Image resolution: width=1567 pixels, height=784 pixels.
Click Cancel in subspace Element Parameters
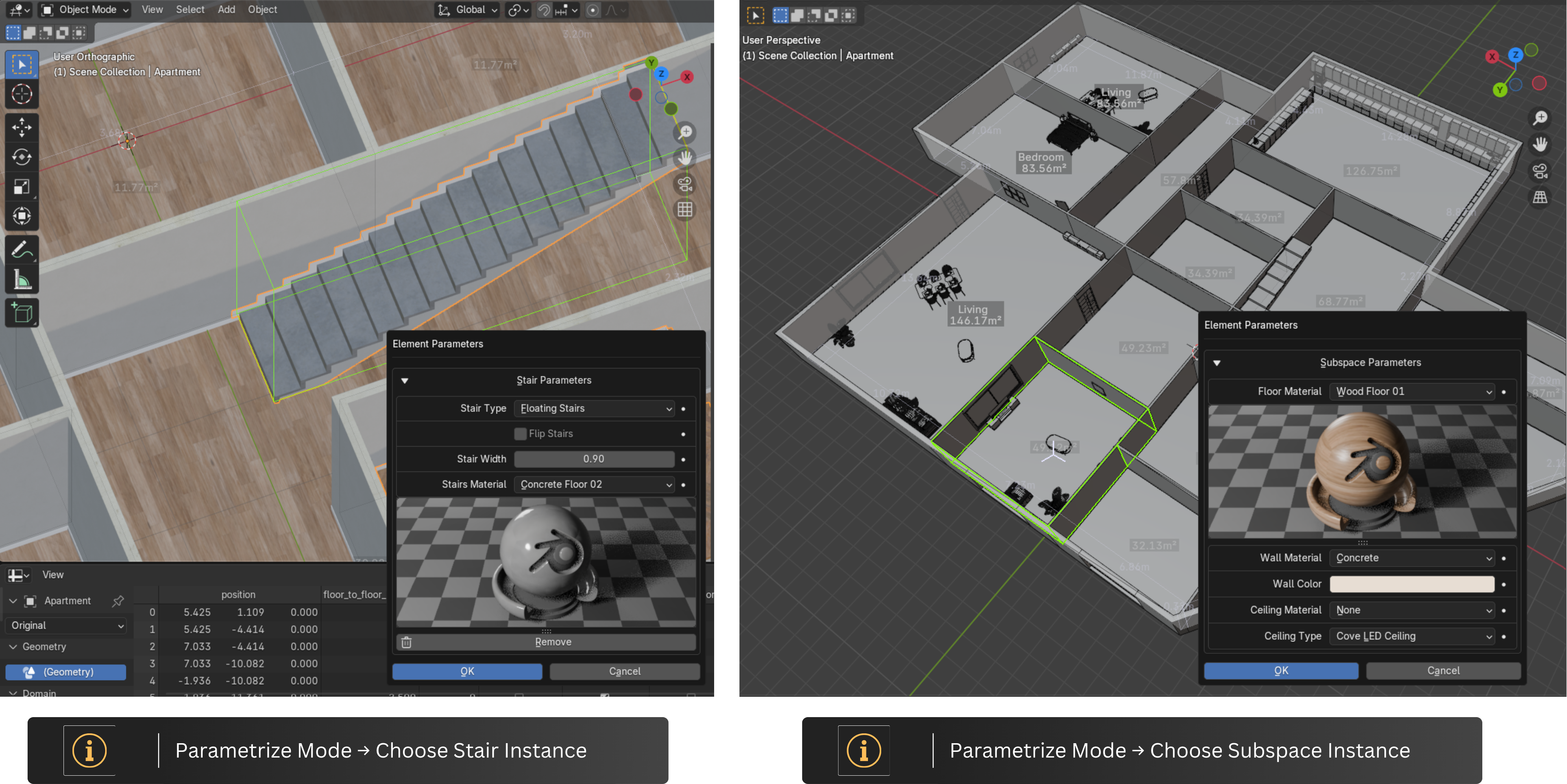click(x=1443, y=670)
